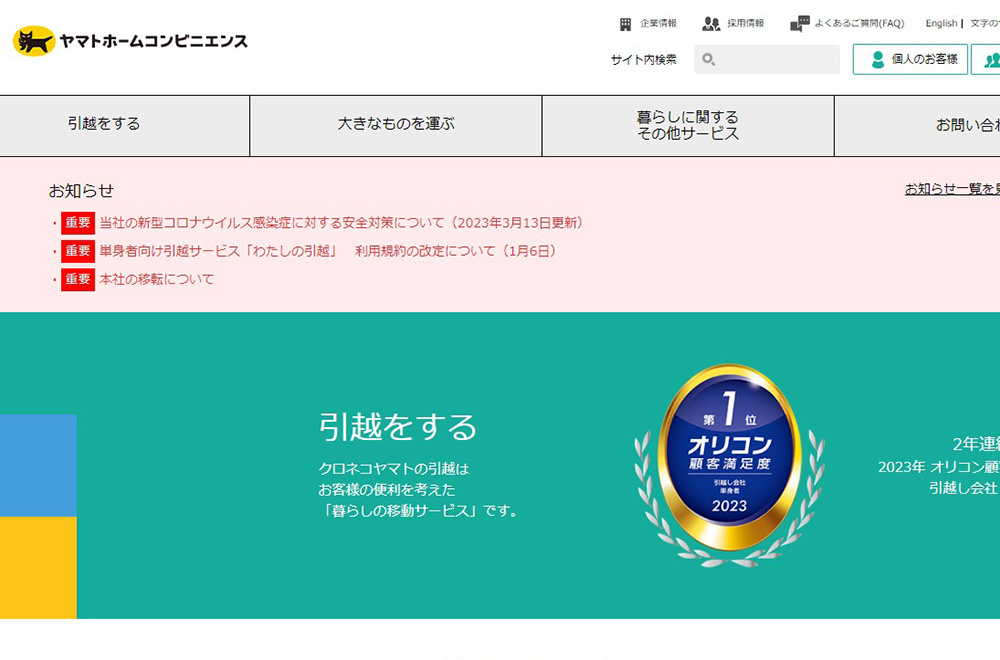Screen dimensions: 1000x660
Task: Open the わたしの引越 terms revision notice
Action: click(329, 251)
